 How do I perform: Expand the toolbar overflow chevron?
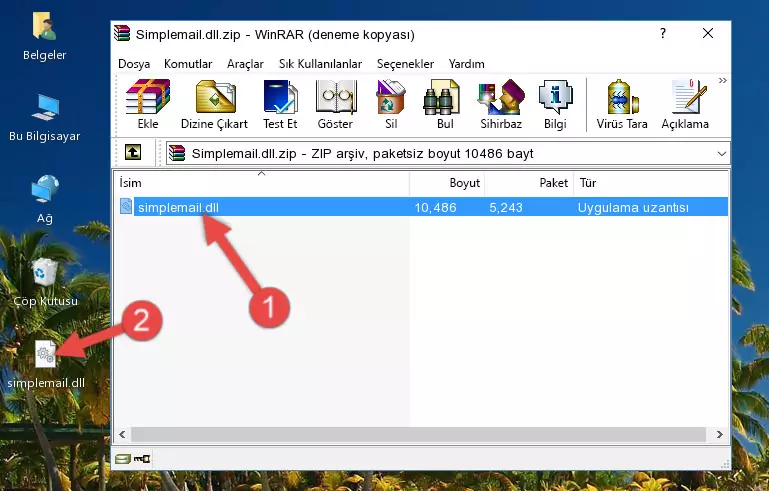(x=722, y=80)
